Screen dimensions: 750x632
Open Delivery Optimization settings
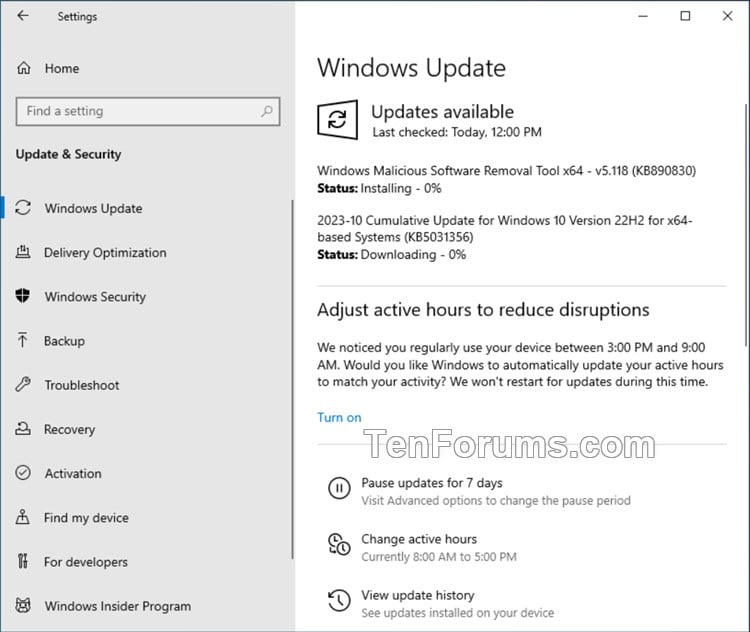(x=146, y=252)
